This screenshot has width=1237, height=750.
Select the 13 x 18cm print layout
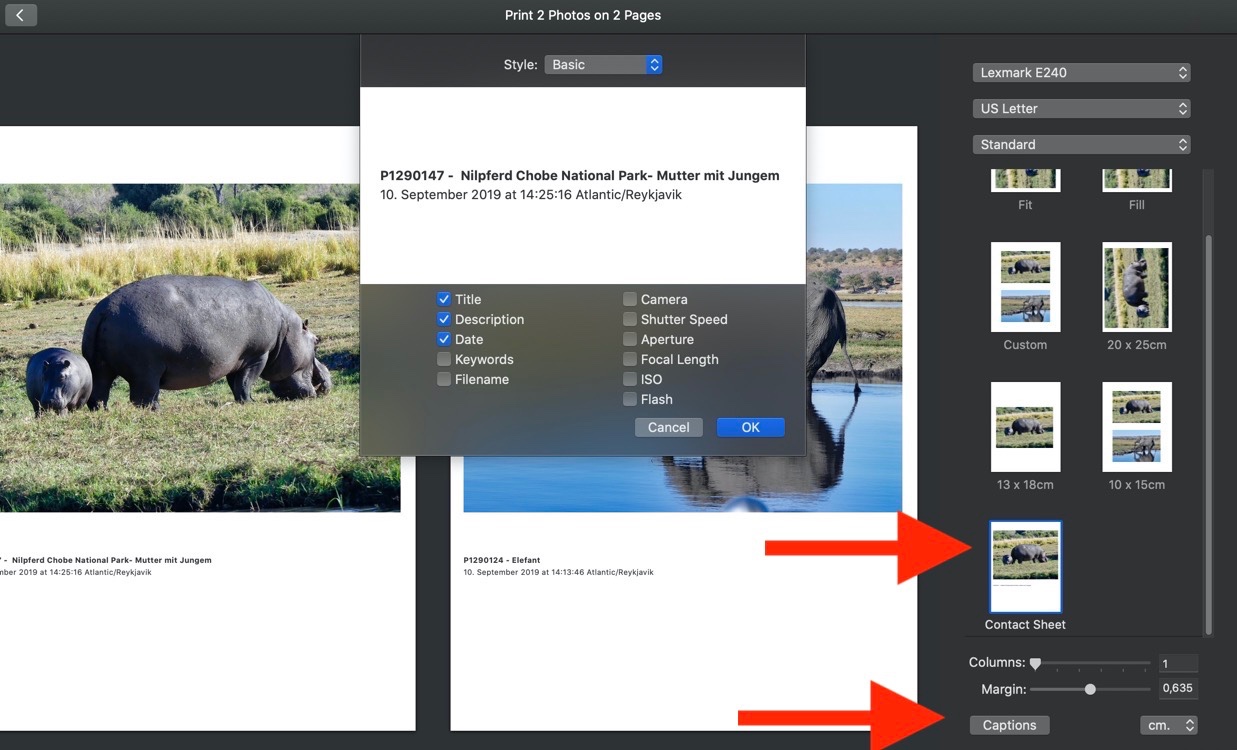pos(1025,427)
